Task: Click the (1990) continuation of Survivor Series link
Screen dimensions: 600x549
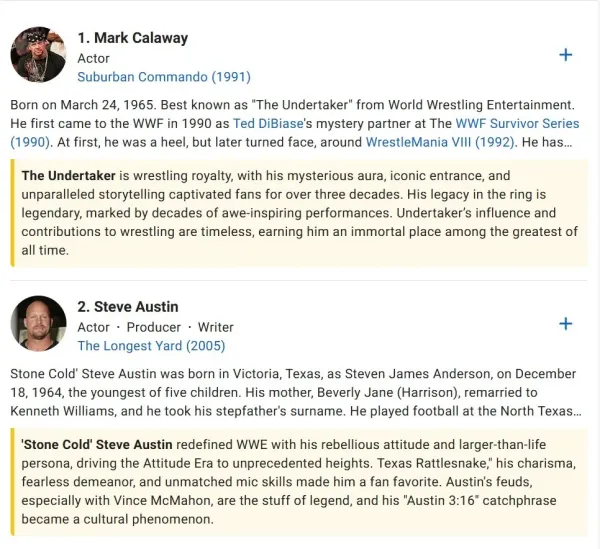Action: point(30,142)
